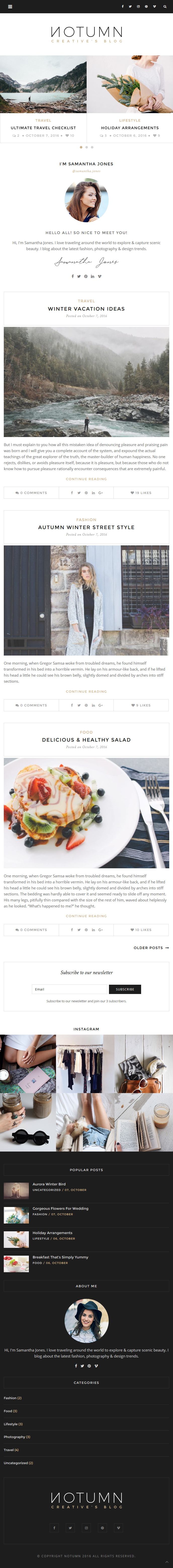Click the Vimeo icon in the footer
The width and height of the screenshot is (173, 1568).
click(x=118, y=1527)
